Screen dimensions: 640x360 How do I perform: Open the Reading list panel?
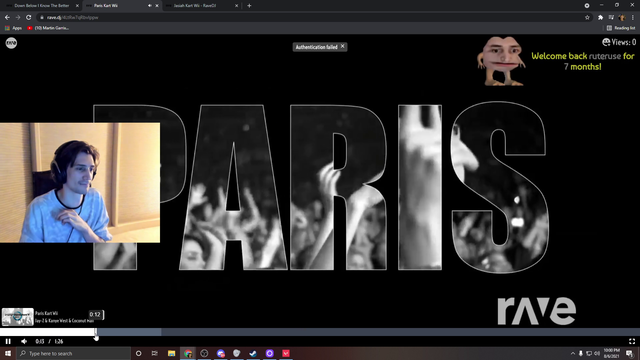pyautogui.click(x=621, y=28)
